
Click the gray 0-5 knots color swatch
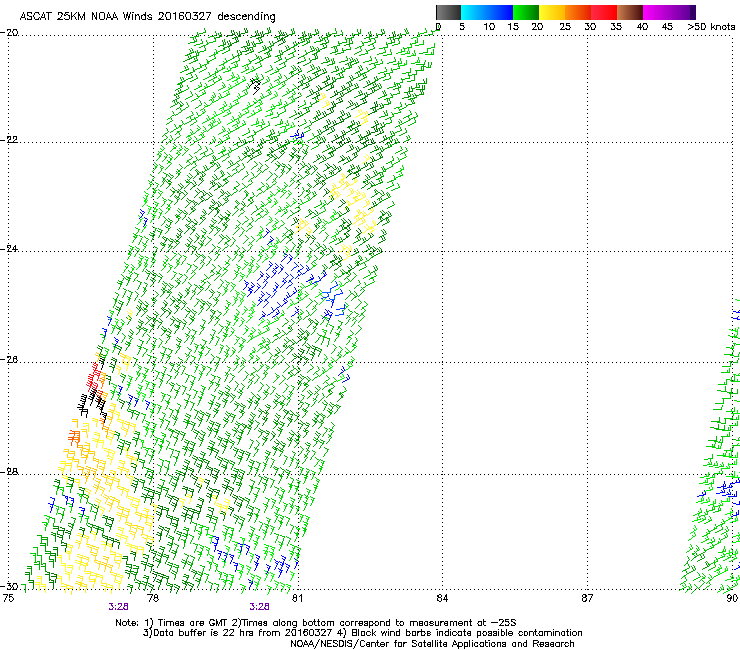(448, 12)
